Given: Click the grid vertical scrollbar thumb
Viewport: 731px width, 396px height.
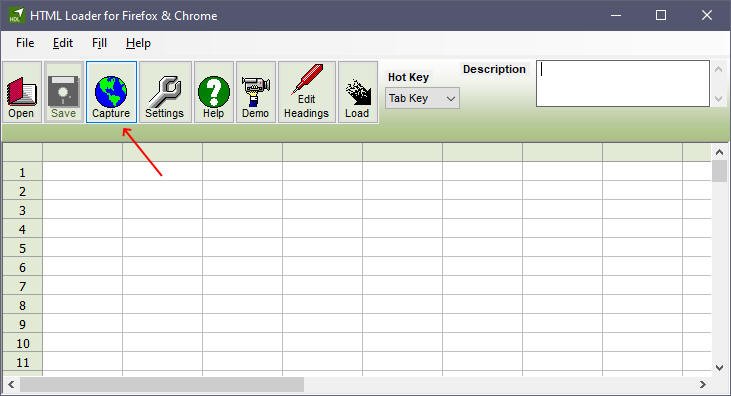Looking at the screenshot, I should click(x=719, y=171).
